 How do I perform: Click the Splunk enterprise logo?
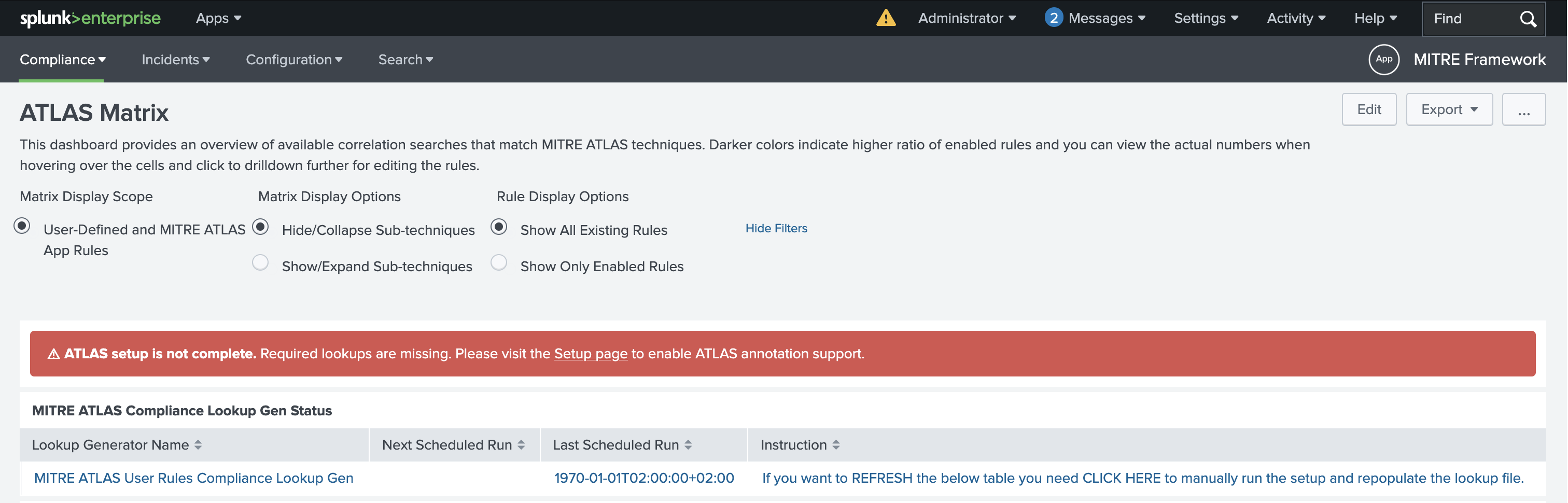[90, 18]
